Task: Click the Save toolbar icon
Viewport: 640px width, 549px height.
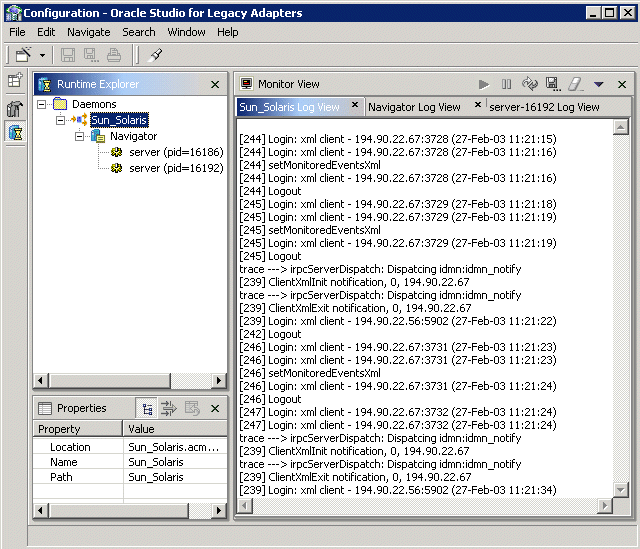Action: click(68, 55)
